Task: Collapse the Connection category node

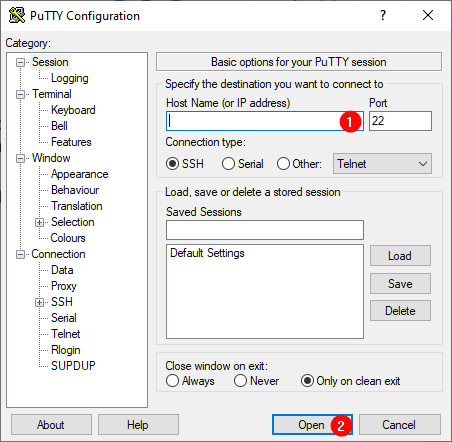Action: 20,255
